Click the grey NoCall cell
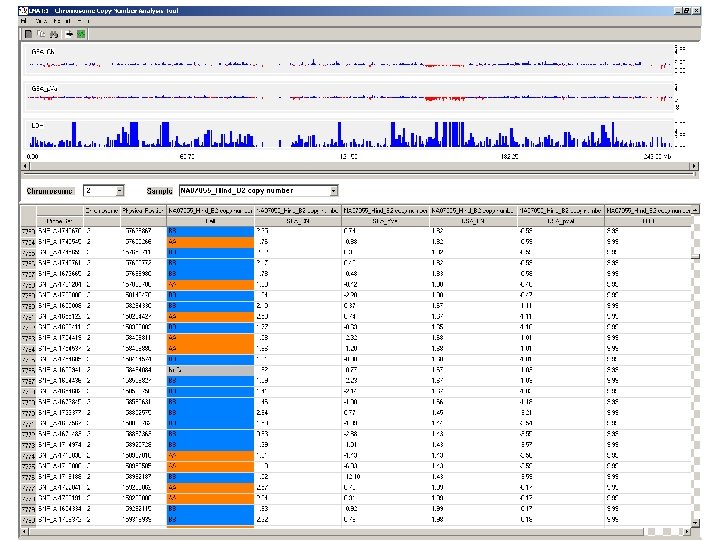Screen dimensions: 720x540 210,370
